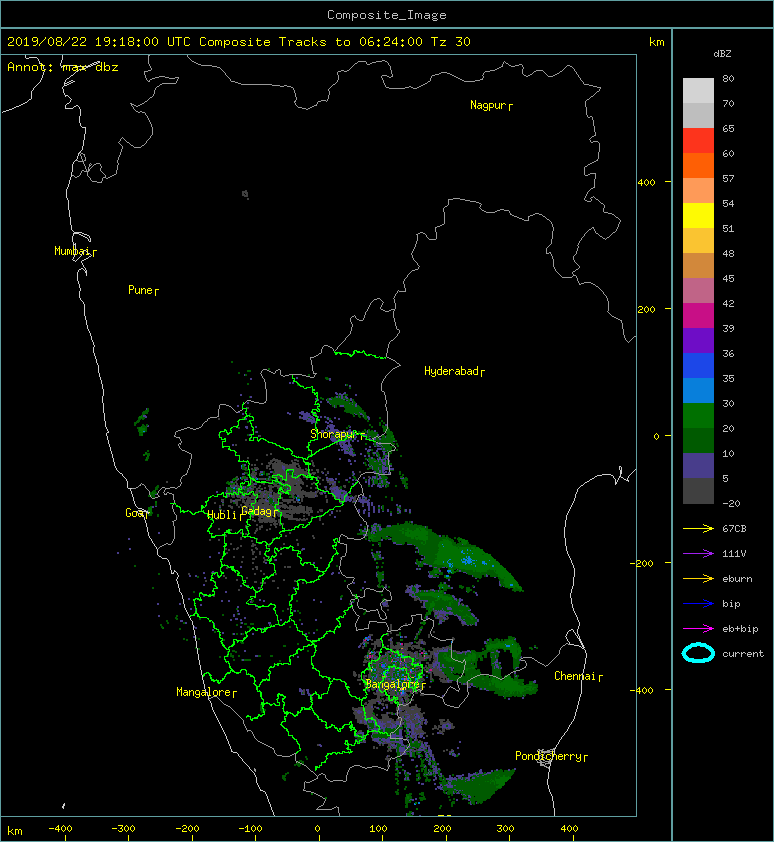Viewport: 774px width, 842px height.
Task: Click the Composite_Image title text
Action: pos(387,15)
